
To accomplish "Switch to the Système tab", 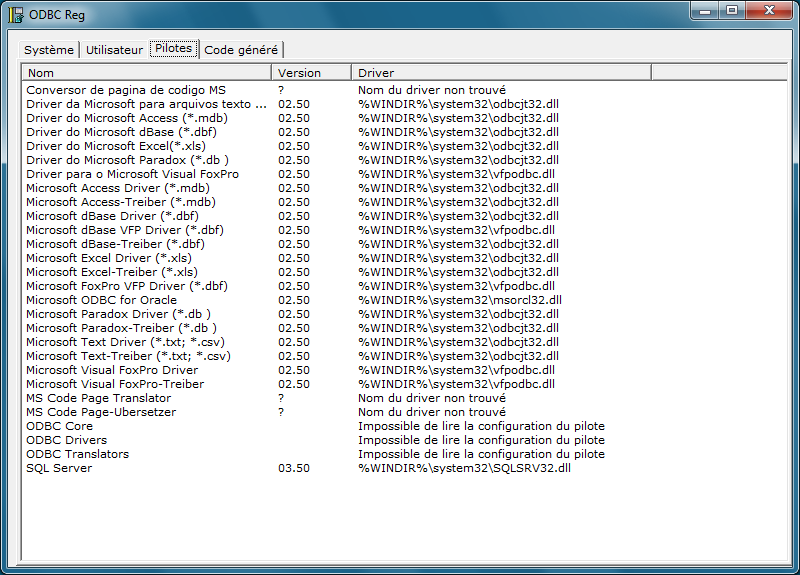I will pyautogui.click(x=49, y=50).
